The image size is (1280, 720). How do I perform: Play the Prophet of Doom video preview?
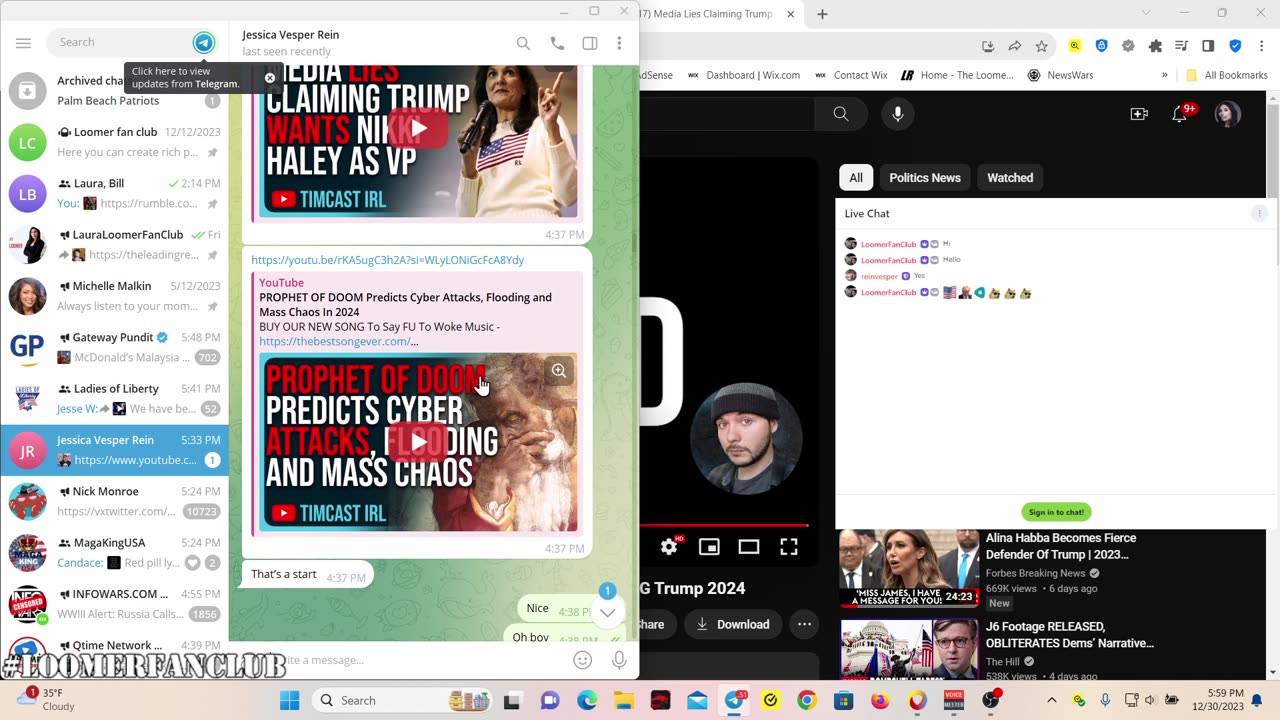tap(418, 442)
